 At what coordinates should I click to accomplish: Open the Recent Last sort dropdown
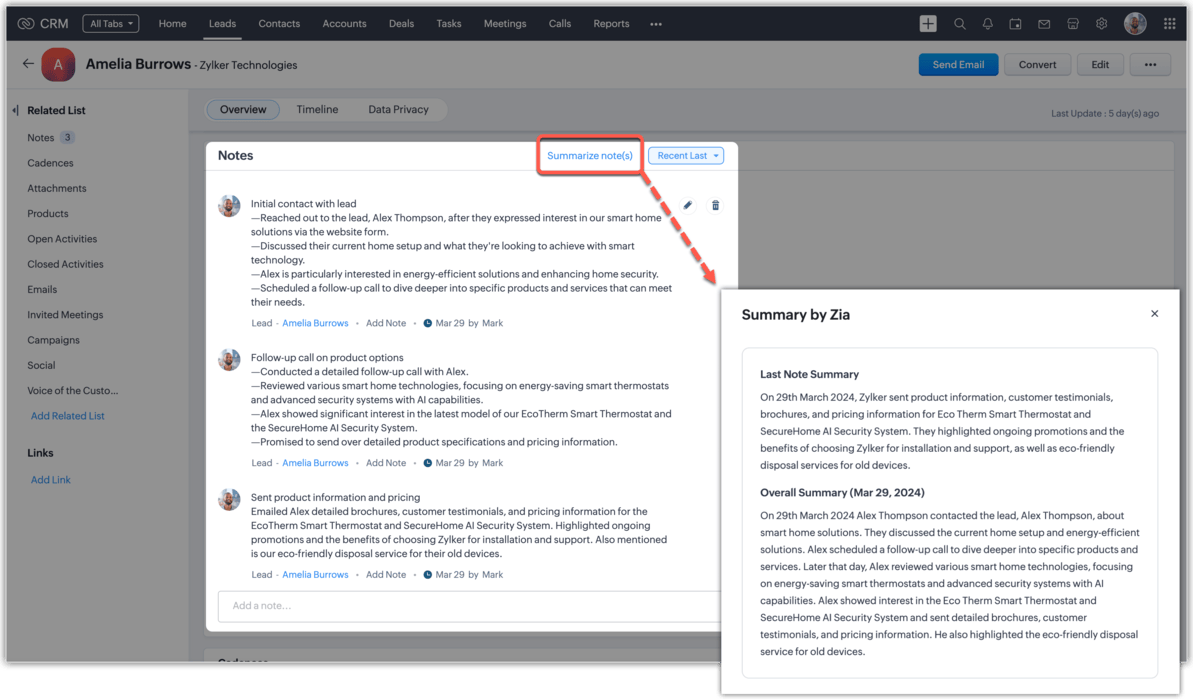click(686, 156)
